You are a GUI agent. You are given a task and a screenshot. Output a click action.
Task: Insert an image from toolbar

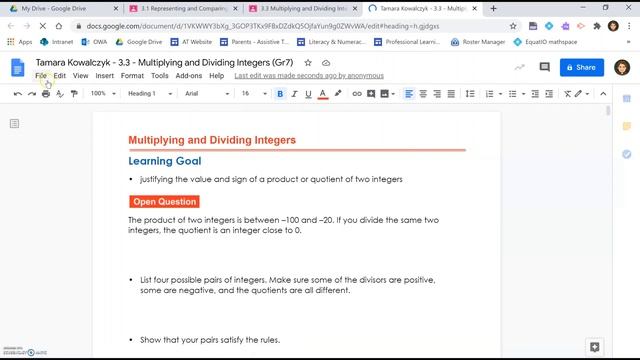(384, 94)
